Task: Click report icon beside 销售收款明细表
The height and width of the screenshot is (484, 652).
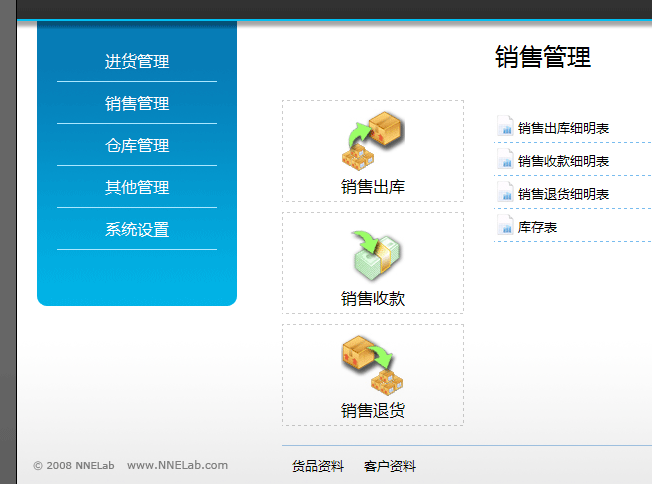Action: pos(505,159)
